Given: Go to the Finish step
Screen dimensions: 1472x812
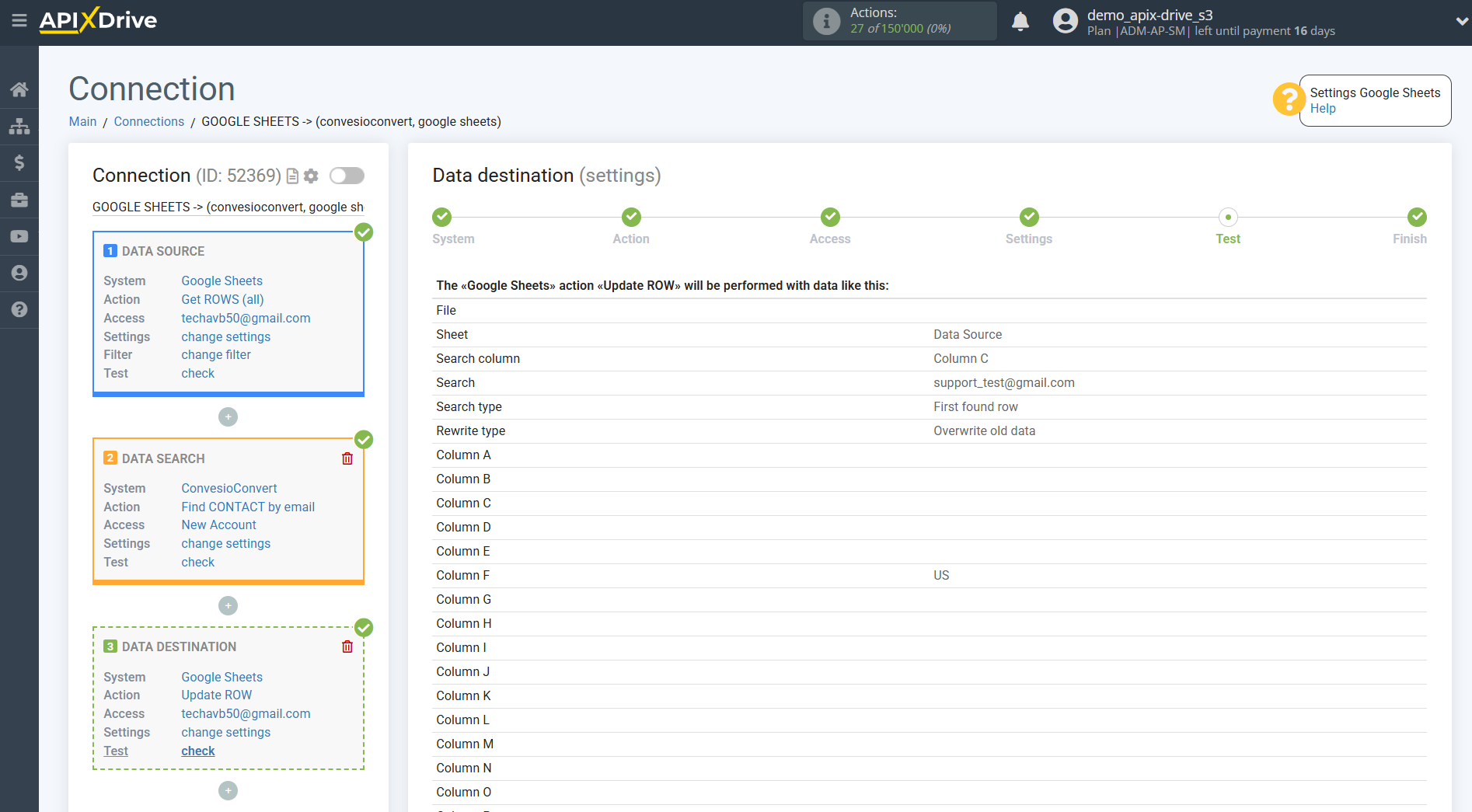Looking at the screenshot, I should 1417,218.
